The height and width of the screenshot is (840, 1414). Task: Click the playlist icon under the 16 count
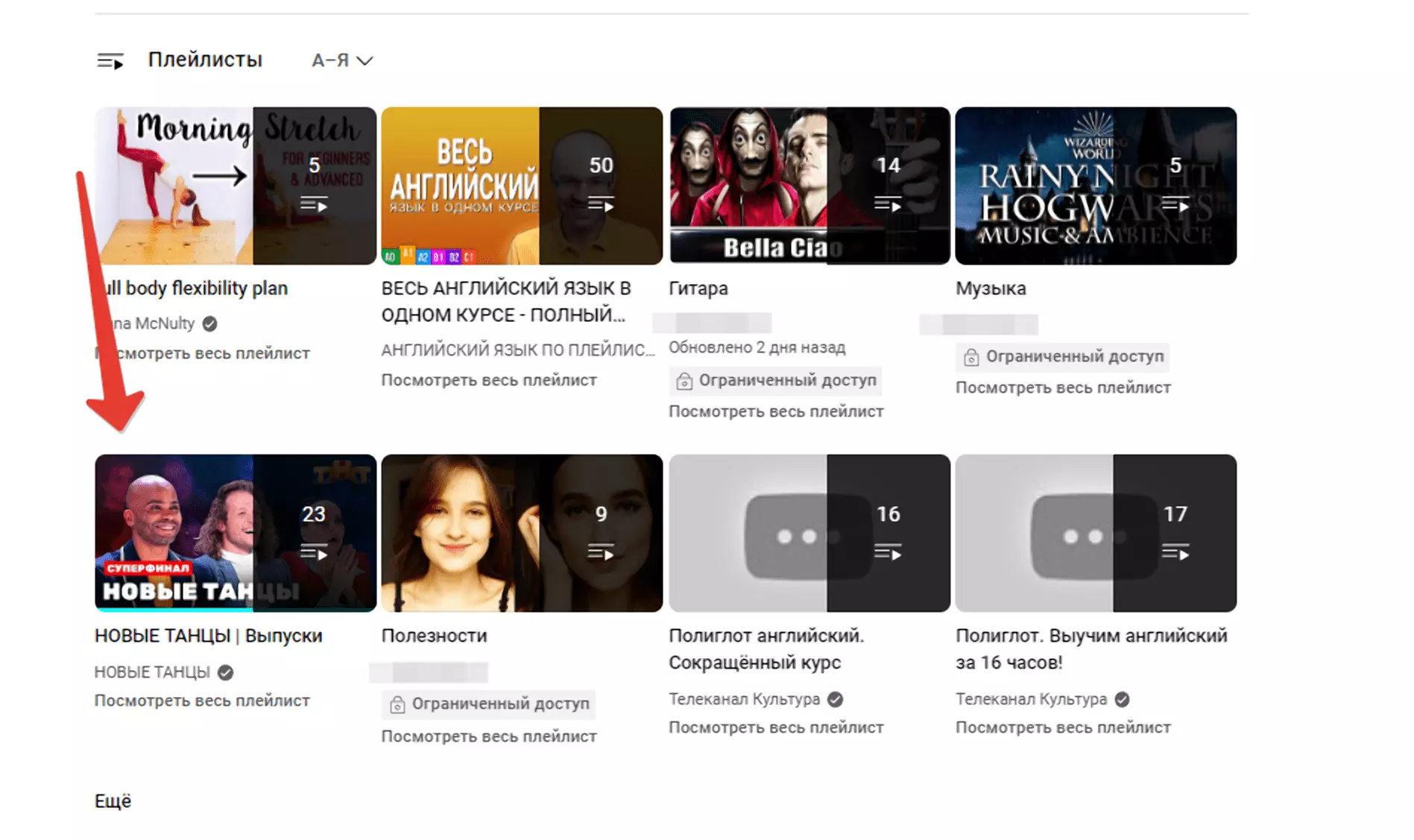[x=888, y=552]
